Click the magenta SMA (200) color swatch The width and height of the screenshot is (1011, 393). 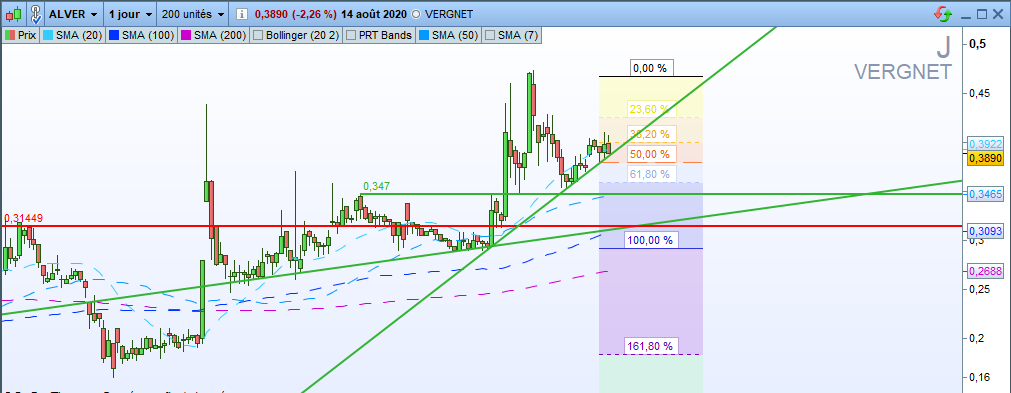coord(186,35)
